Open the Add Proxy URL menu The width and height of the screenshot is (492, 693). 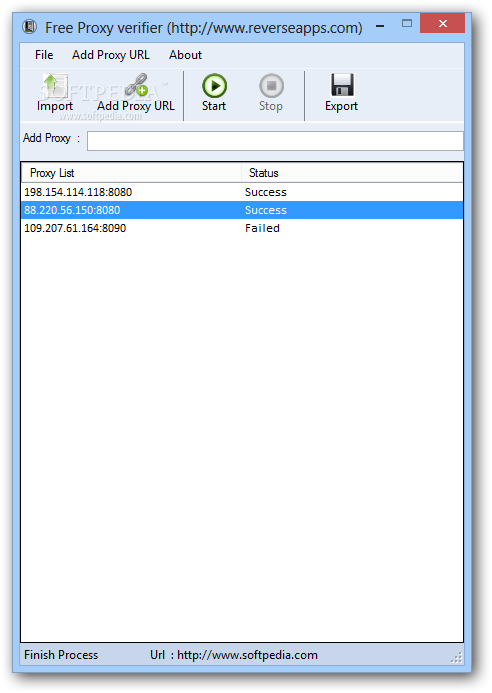[x=111, y=55]
